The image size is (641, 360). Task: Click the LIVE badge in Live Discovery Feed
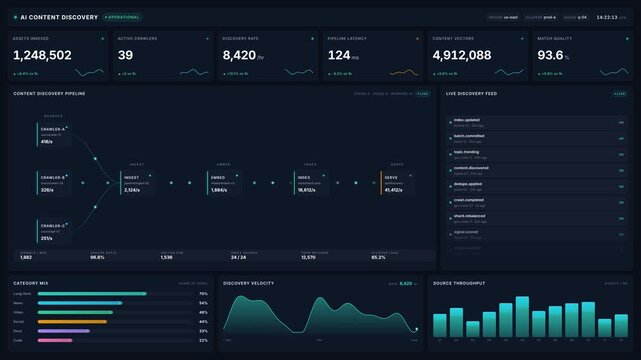619,94
